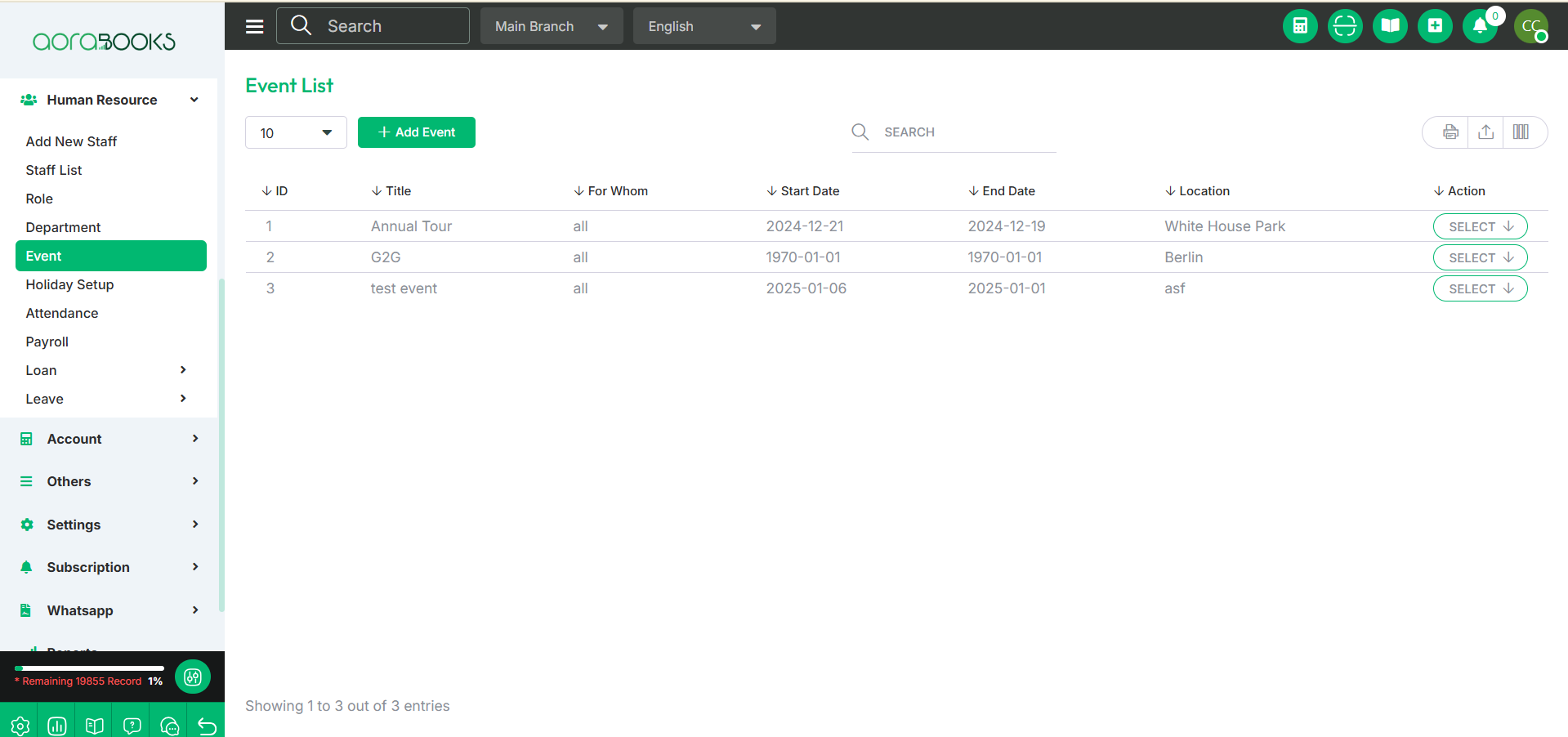Image resolution: width=1568 pixels, height=737 pixels.
Task: Open the Attendance page
Action: click(x=62, y=313)
